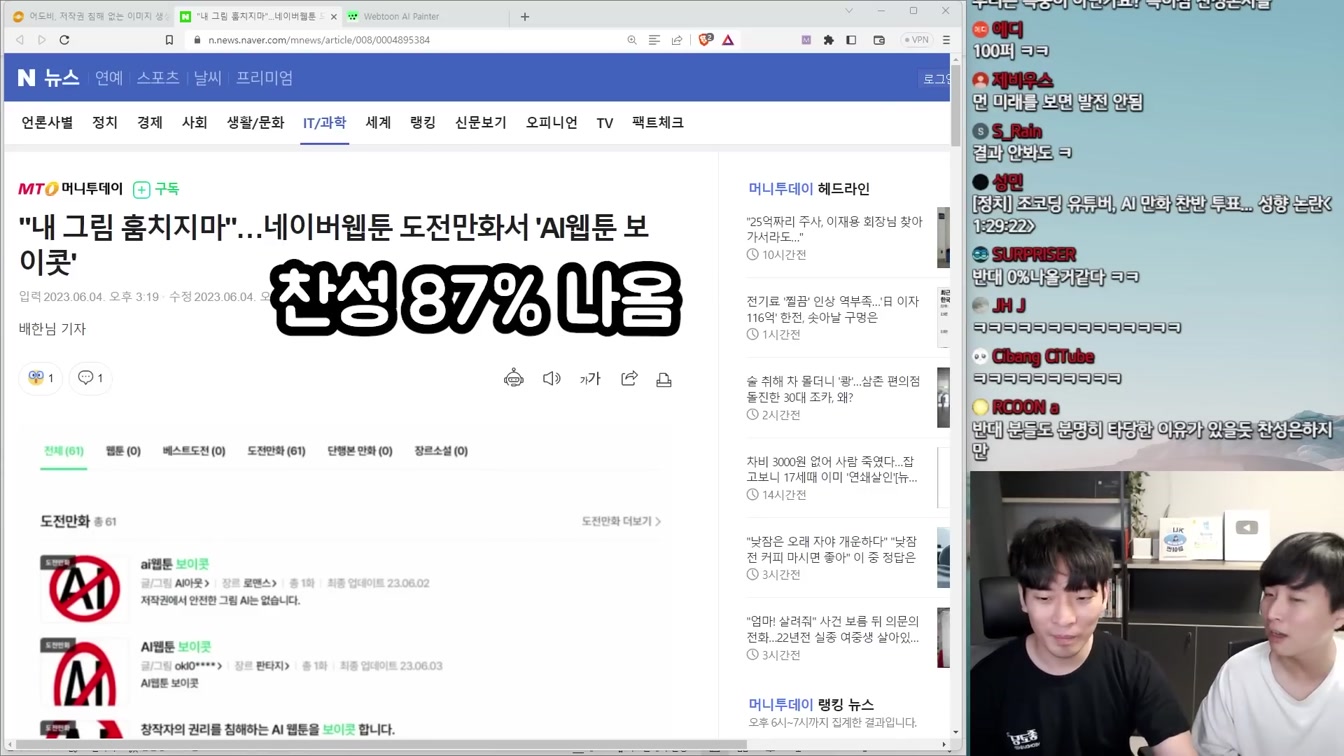The width and height of the screenshot is (1344, 756).
Task: Click the emoji reaction count button
Action: pyautogui.click(x=41, y=378)
